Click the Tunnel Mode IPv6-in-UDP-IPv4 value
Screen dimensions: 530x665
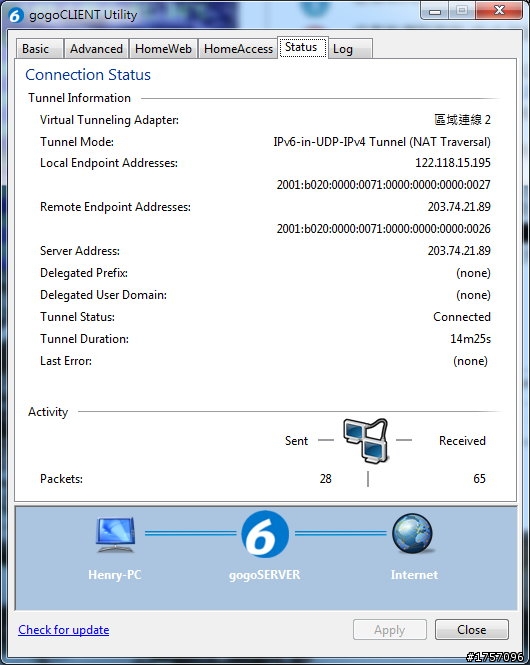(382, 142)
